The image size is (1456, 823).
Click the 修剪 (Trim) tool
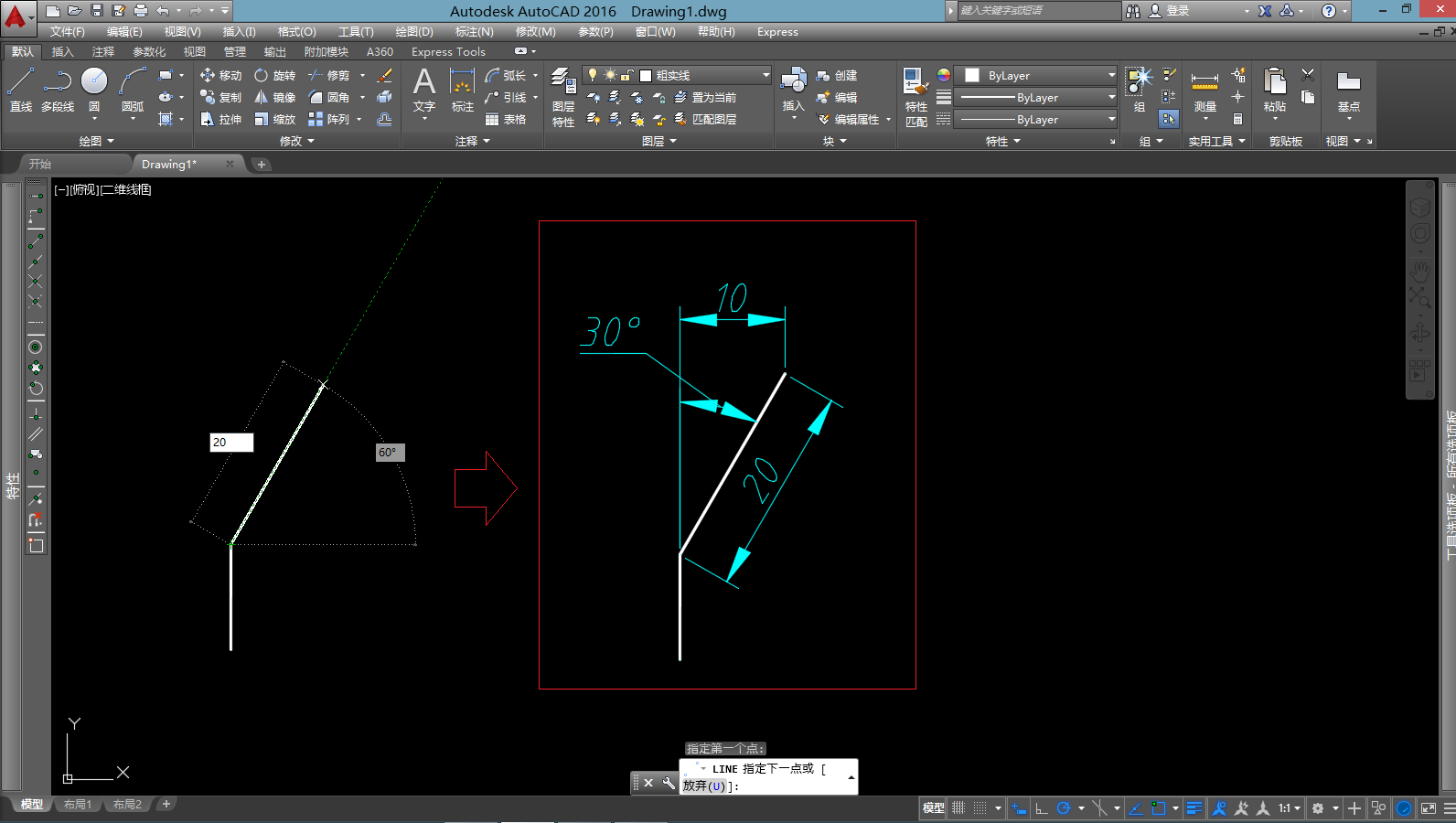point(328,76)
